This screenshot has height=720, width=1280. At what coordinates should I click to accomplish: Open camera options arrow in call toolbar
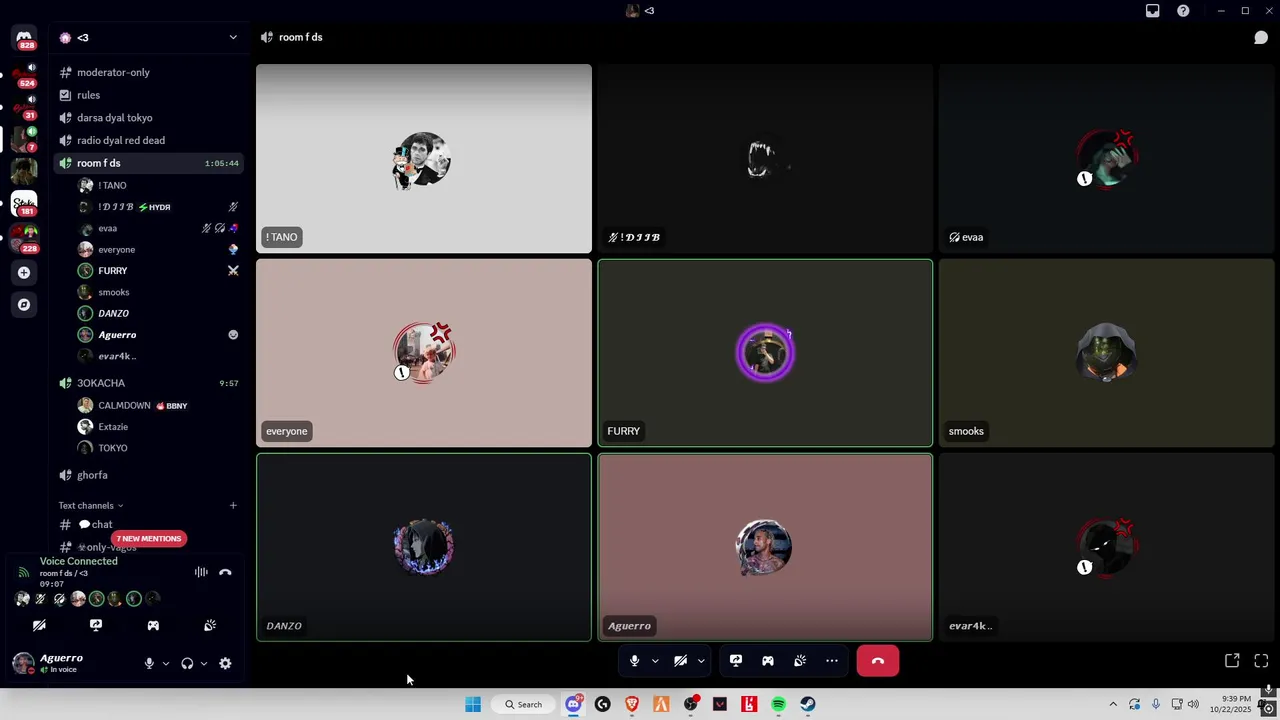coord(701,661)
